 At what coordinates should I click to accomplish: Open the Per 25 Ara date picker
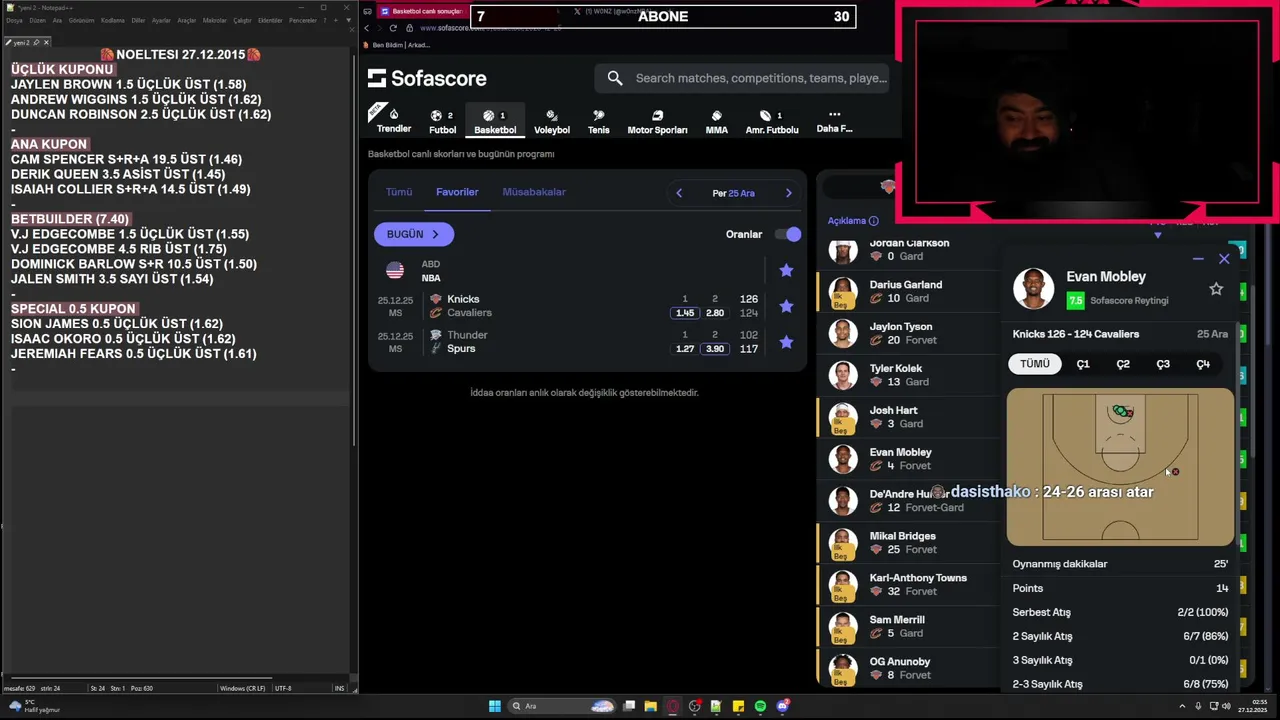733,193
